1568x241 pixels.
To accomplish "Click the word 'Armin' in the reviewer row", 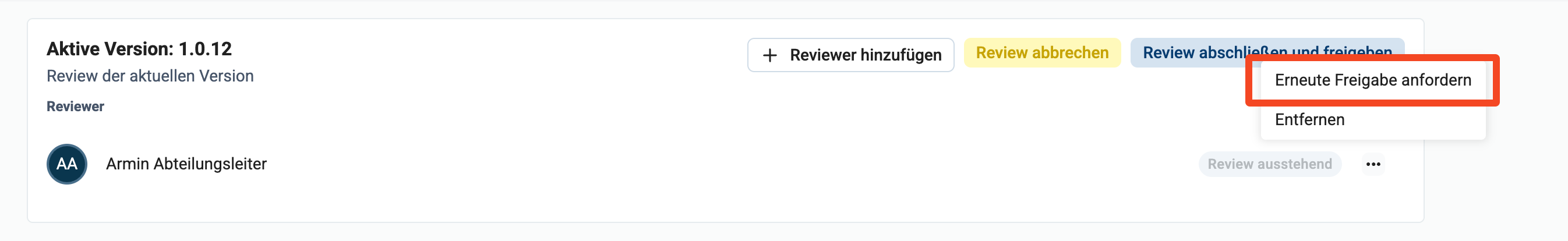I will (x=127, y=164).
